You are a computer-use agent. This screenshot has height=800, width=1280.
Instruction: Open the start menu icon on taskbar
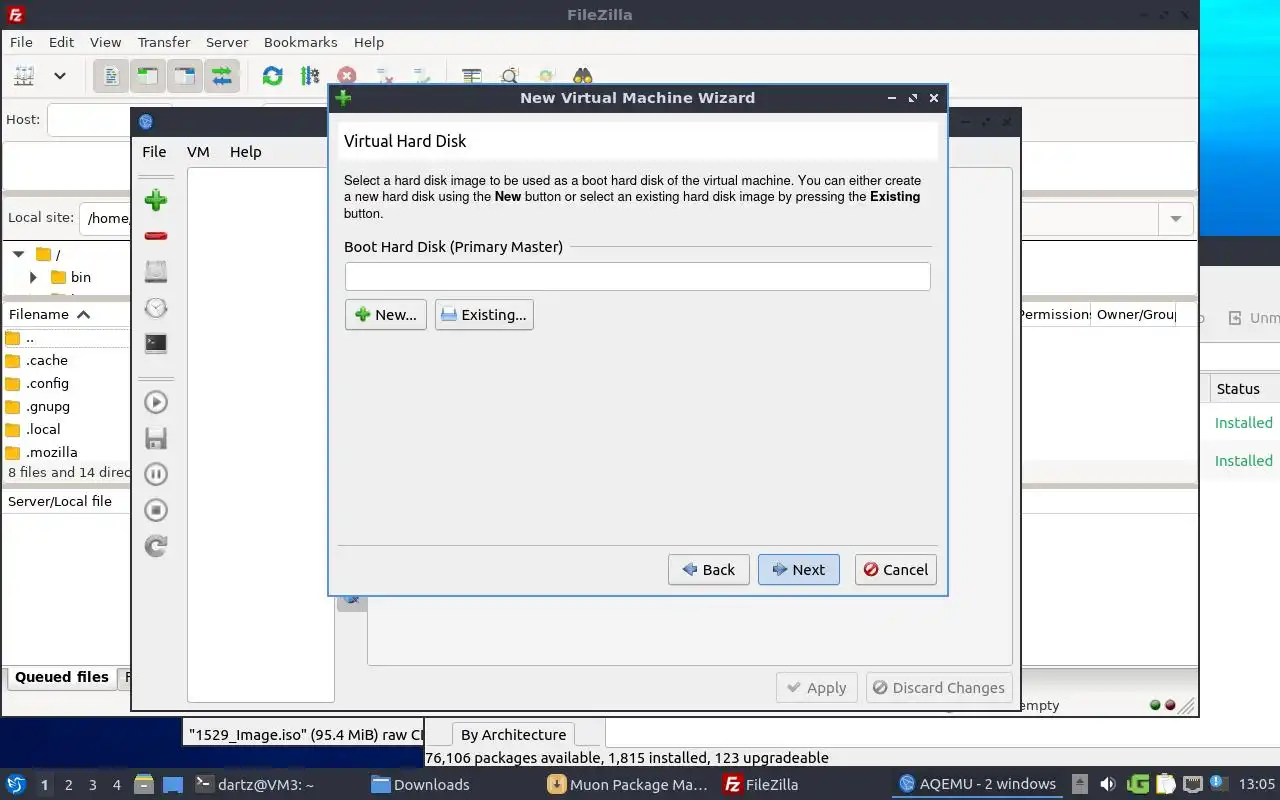(x=16, y=784)
